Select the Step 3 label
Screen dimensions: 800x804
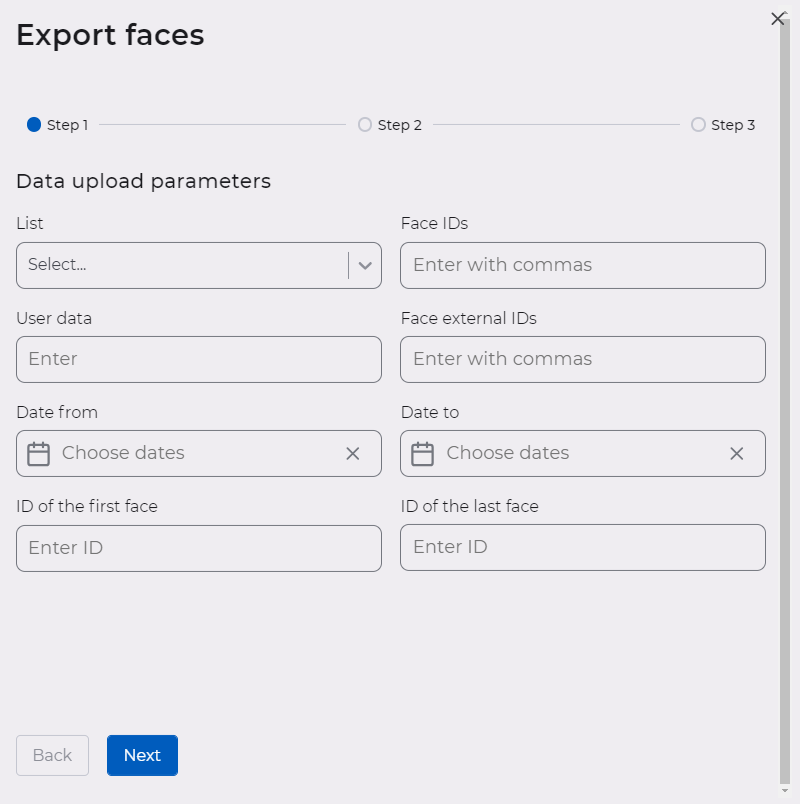[732, 124]
